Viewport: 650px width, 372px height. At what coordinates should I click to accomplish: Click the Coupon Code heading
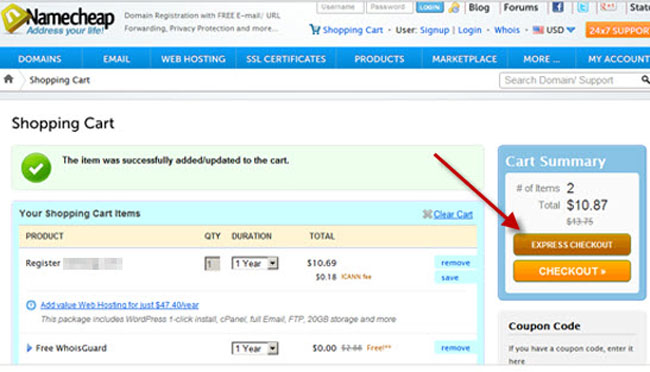coord(544,326)
